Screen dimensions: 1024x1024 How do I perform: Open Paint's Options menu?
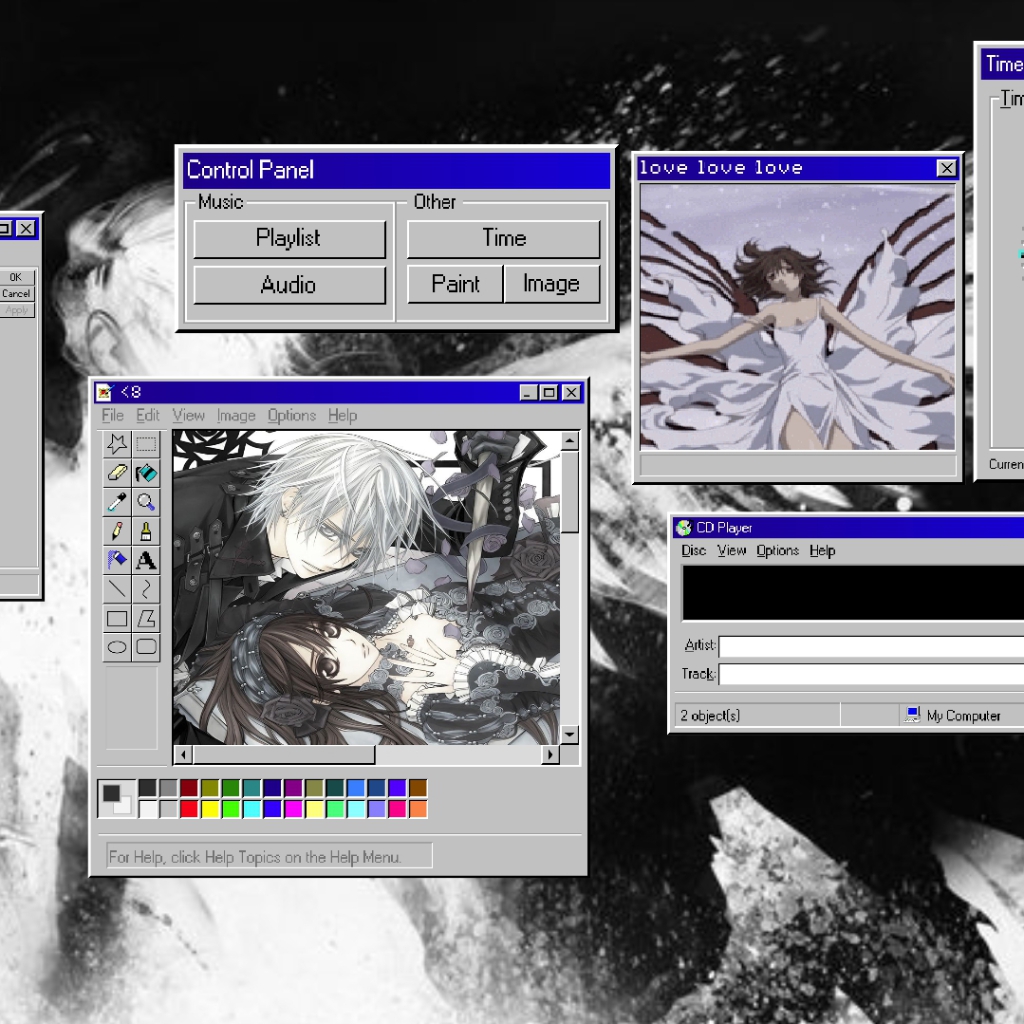point(291,415)
